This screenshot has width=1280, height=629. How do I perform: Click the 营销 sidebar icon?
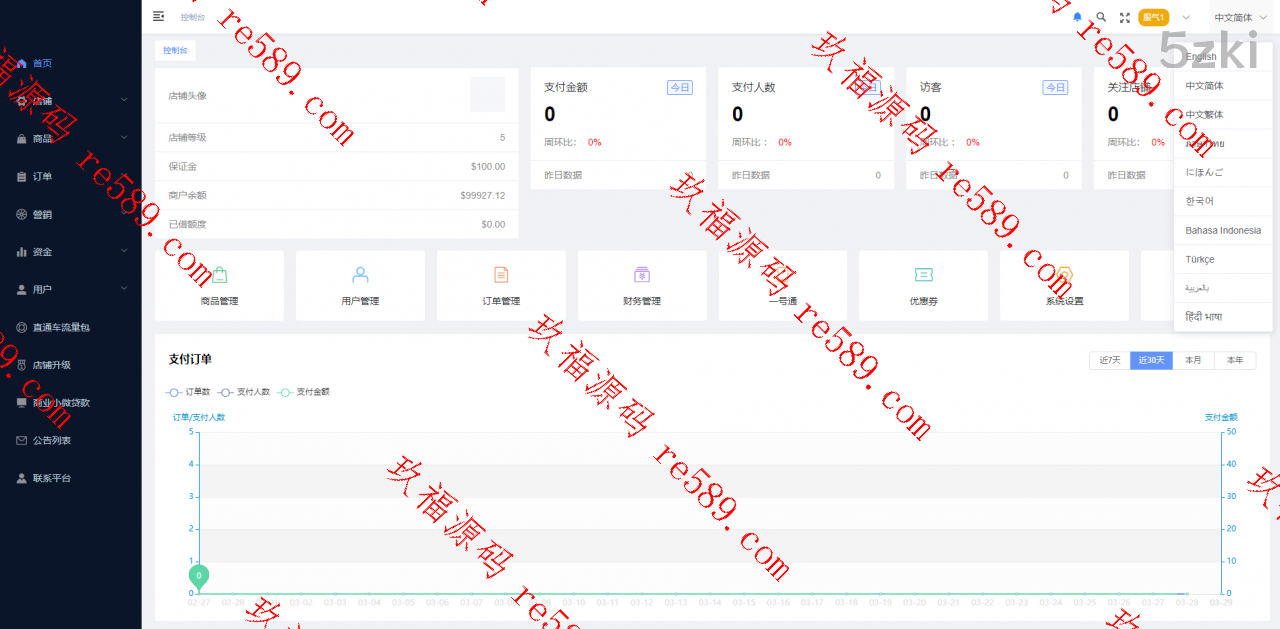(x=22, y=214)
